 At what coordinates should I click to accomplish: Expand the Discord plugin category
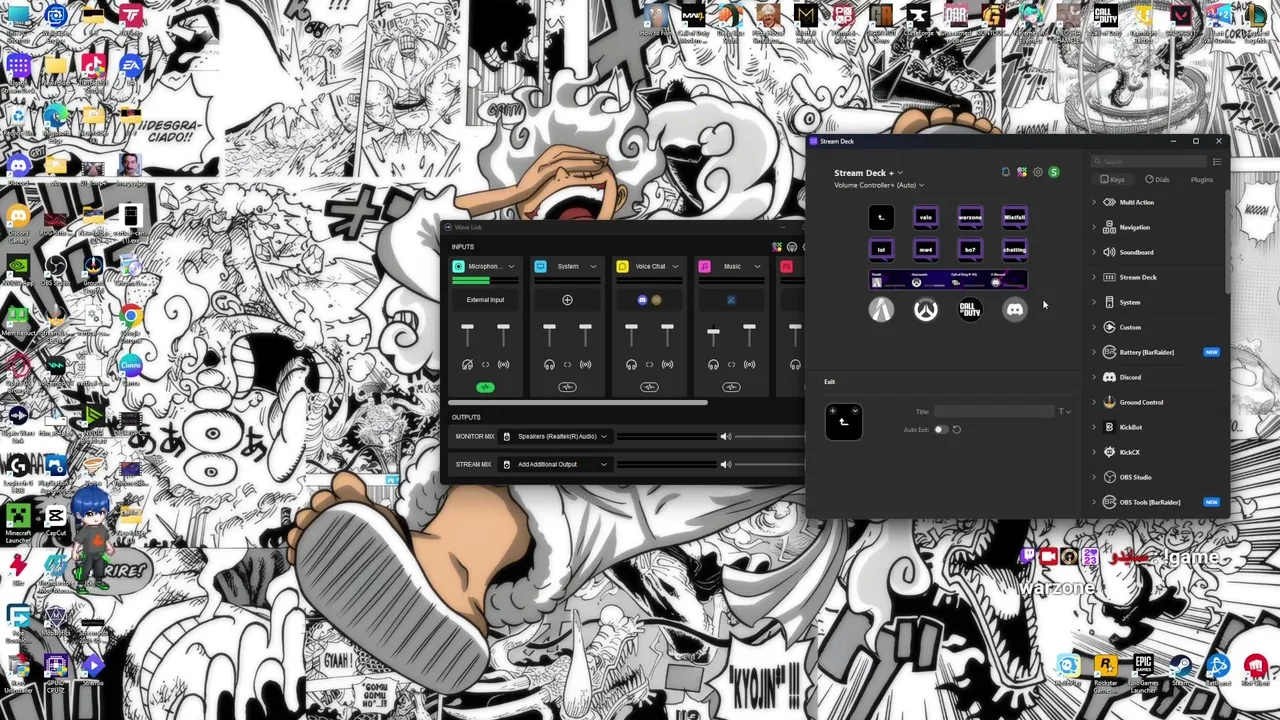coord(1094,377)
